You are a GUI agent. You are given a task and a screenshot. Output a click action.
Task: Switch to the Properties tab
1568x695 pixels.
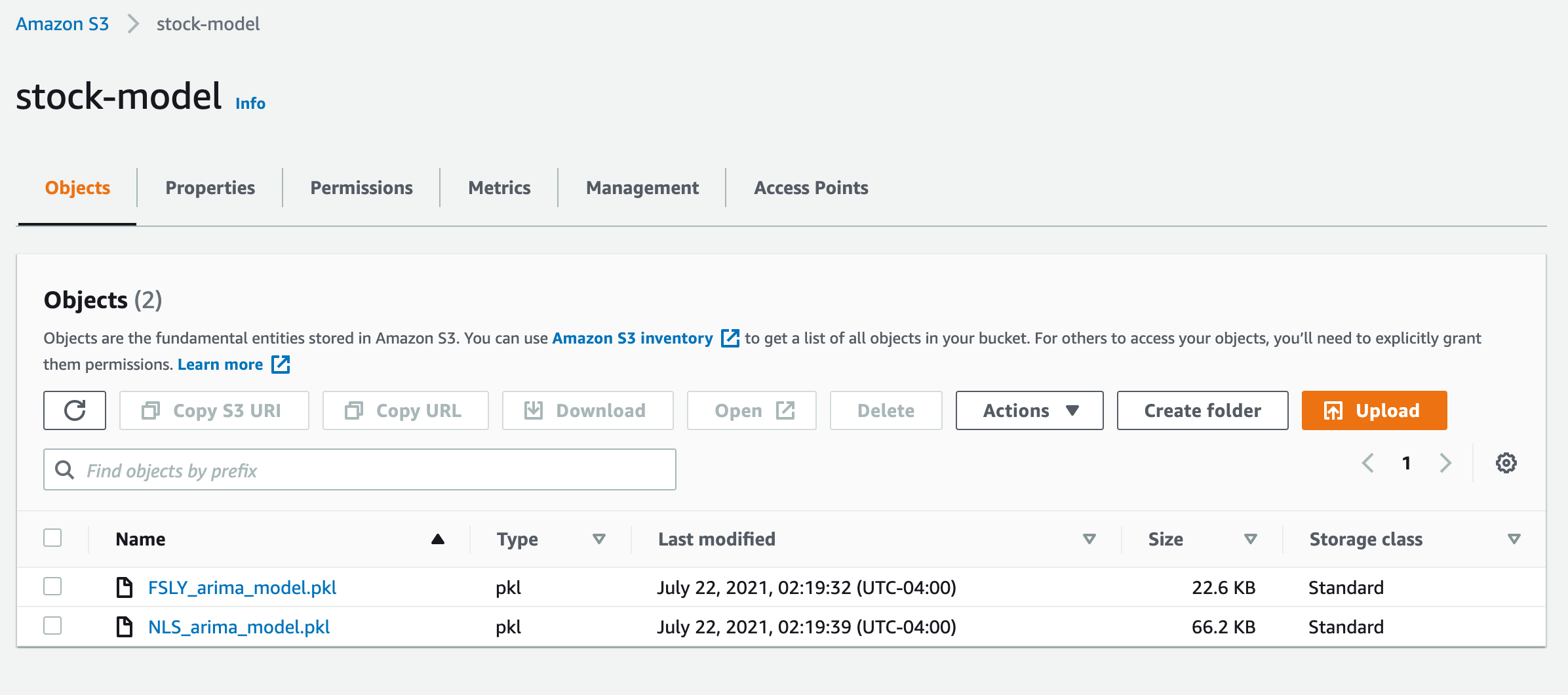coord(210,188)
